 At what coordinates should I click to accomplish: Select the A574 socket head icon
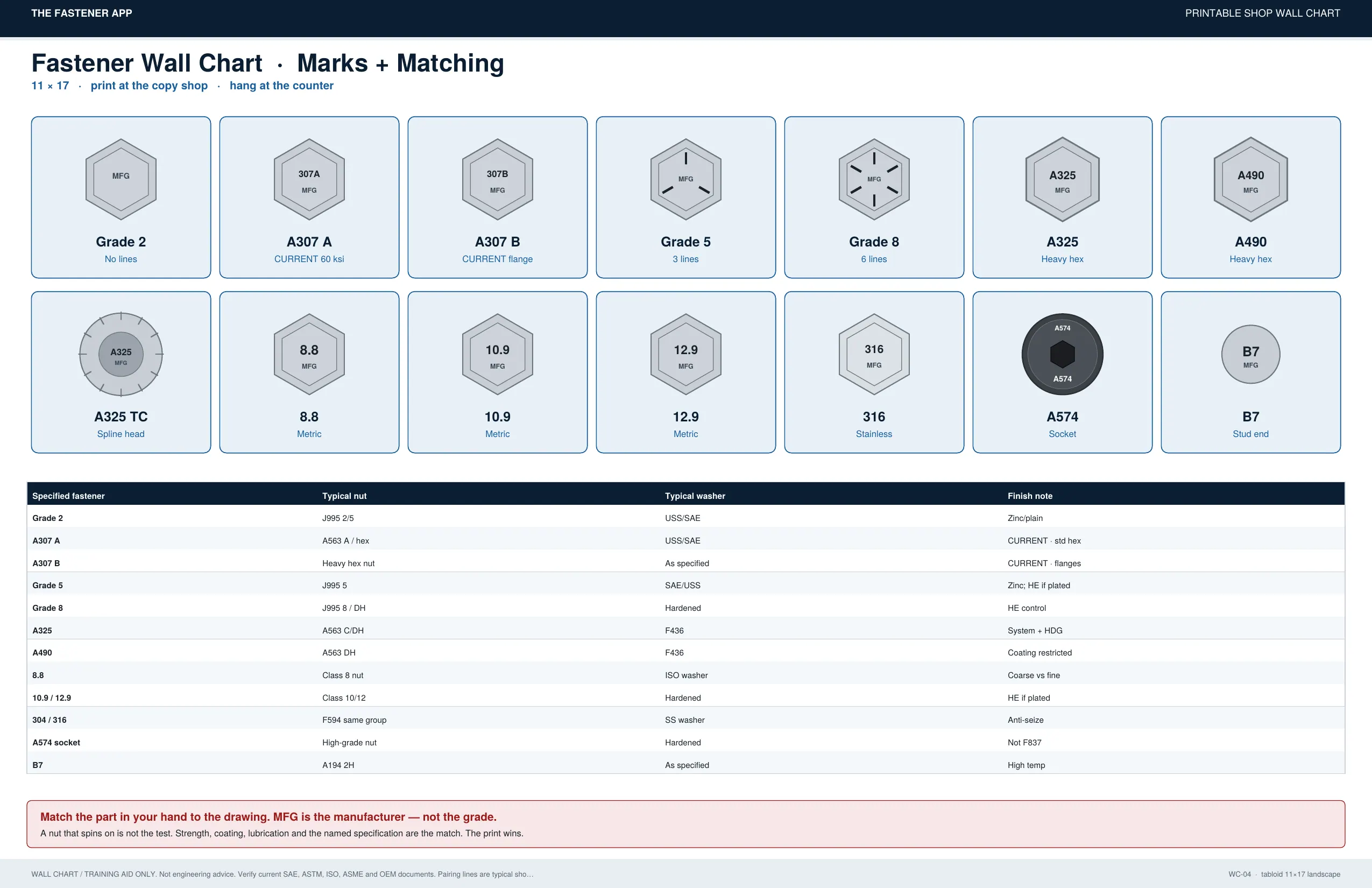[x=1062, y=354]
